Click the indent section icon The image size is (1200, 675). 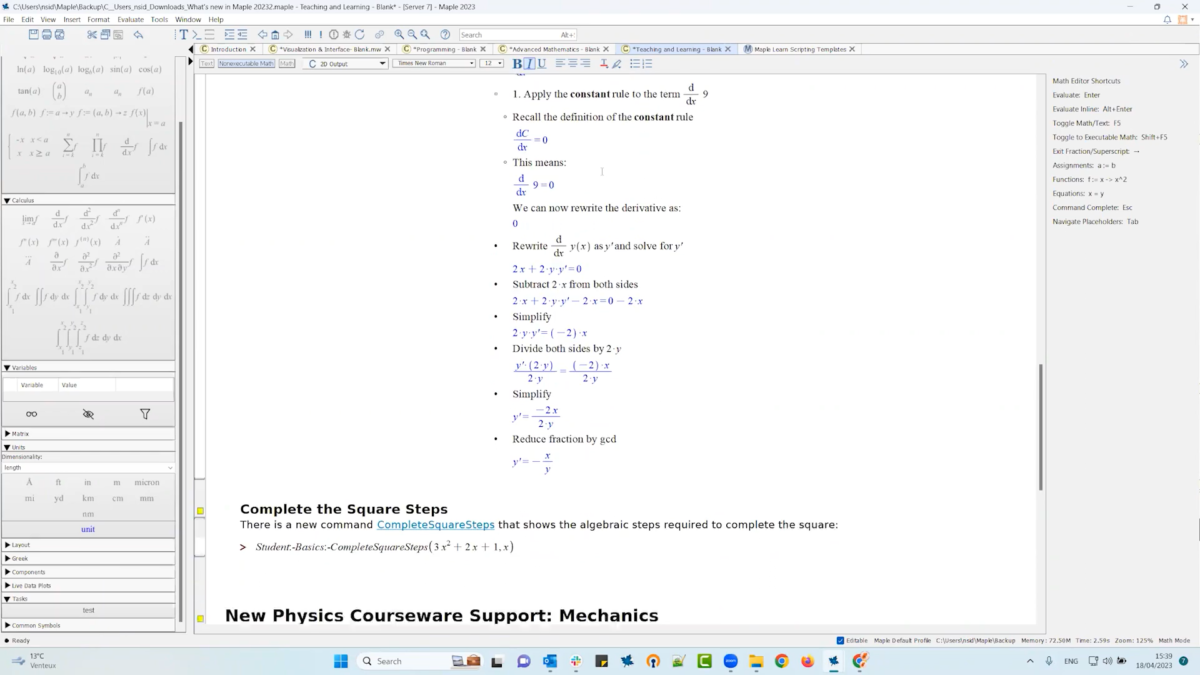coord(229,34)
